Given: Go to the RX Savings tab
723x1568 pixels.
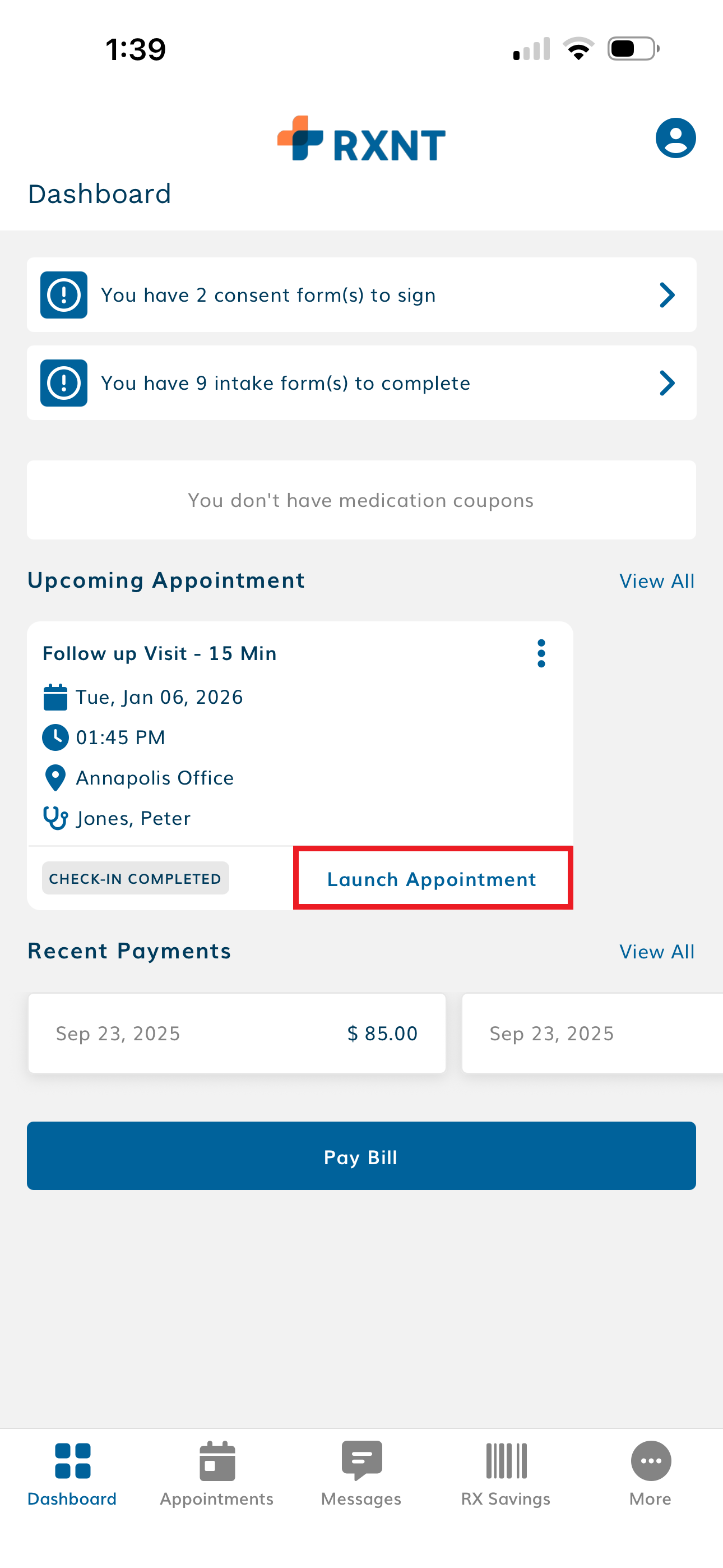Looking at the screenshot, I should [506, 1473].
